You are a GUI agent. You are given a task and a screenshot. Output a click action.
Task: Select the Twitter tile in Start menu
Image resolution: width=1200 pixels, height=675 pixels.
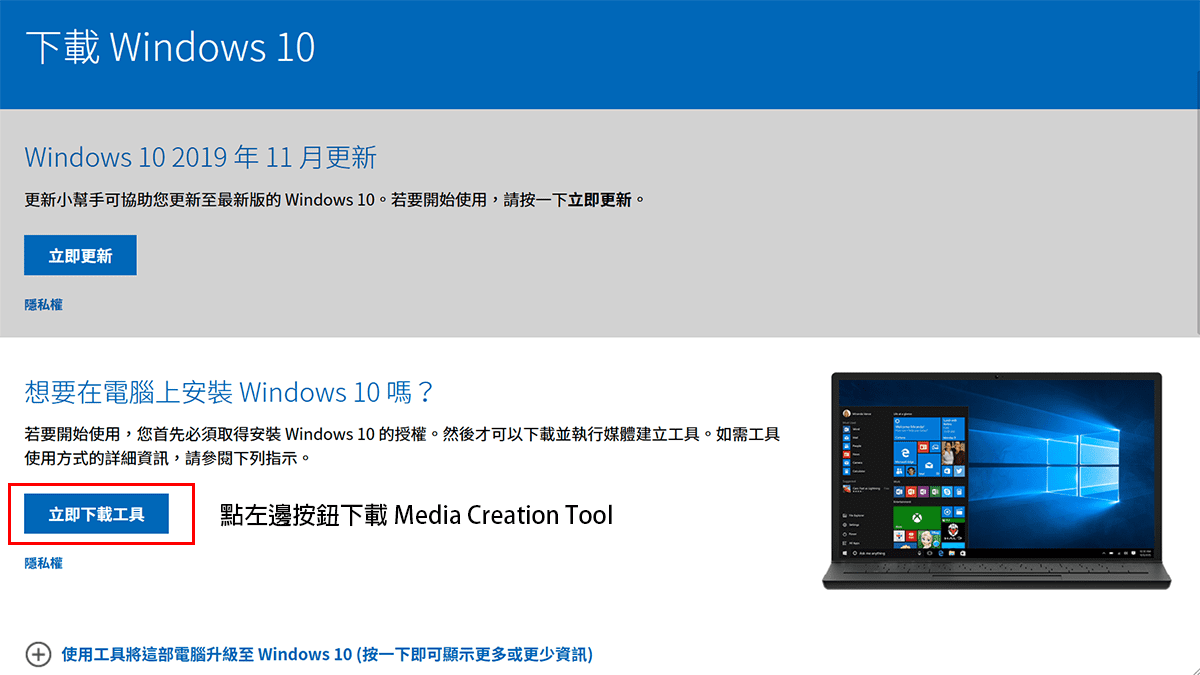(x=958, y=471)
